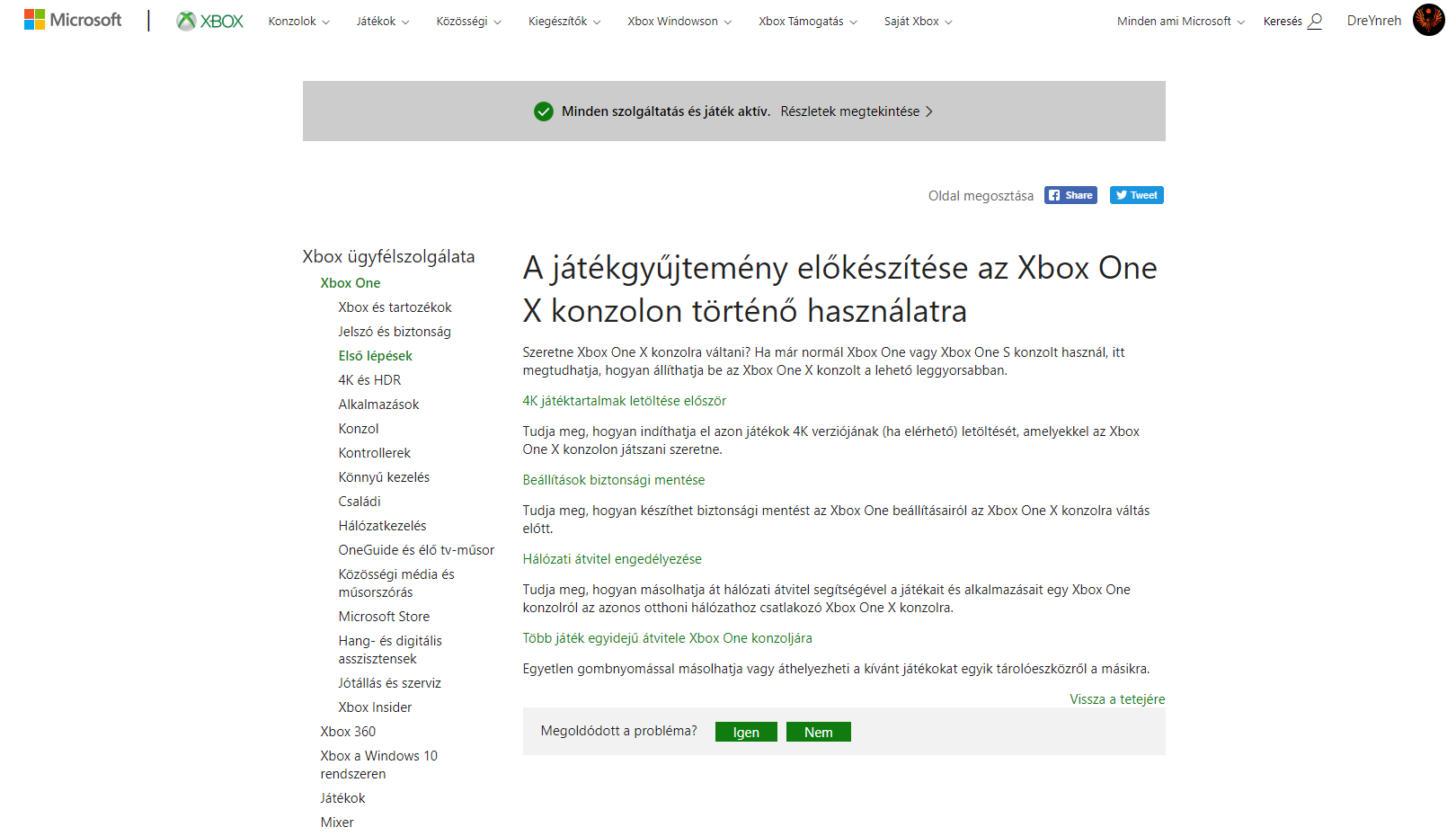
Task: Open 'Közösségi média és műsorszórás' item
Action: click(x=396, y=583)
